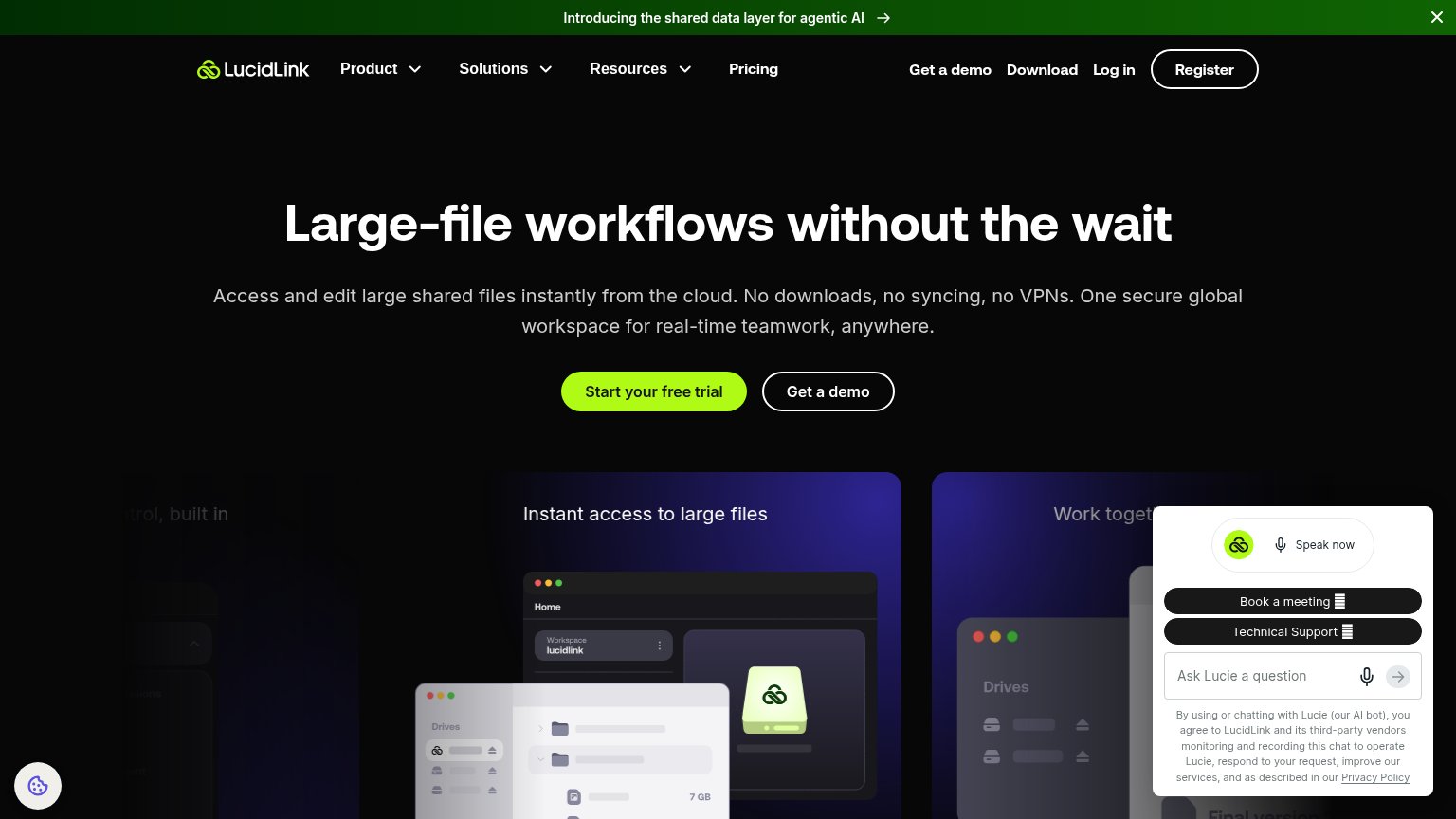Choose Technical Support in the chat widget
The image size is (1456, 819).
(1293, 631)
